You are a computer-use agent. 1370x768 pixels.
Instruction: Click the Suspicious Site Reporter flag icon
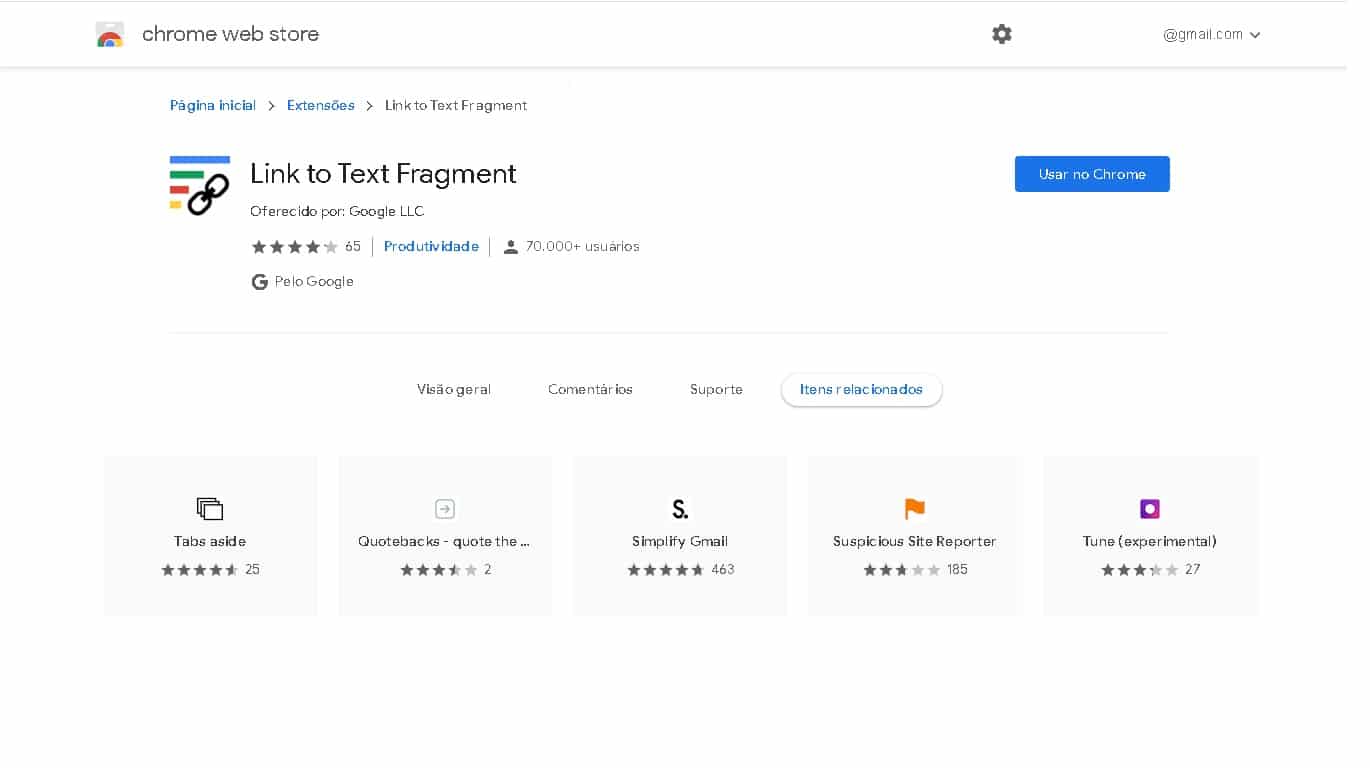[x=915, y=509]
